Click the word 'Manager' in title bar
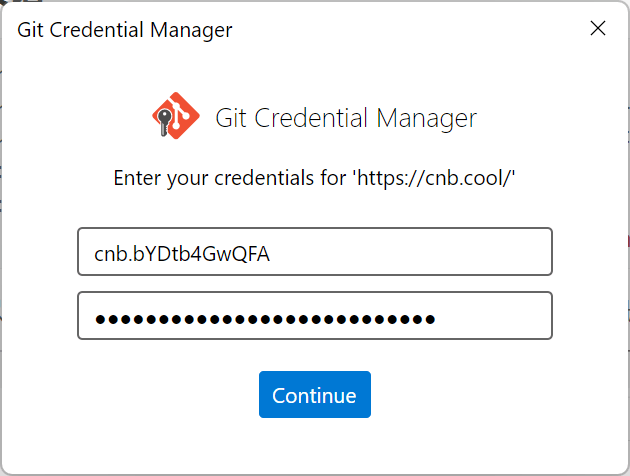The image size is (630, 476). [x=196, y=30]
